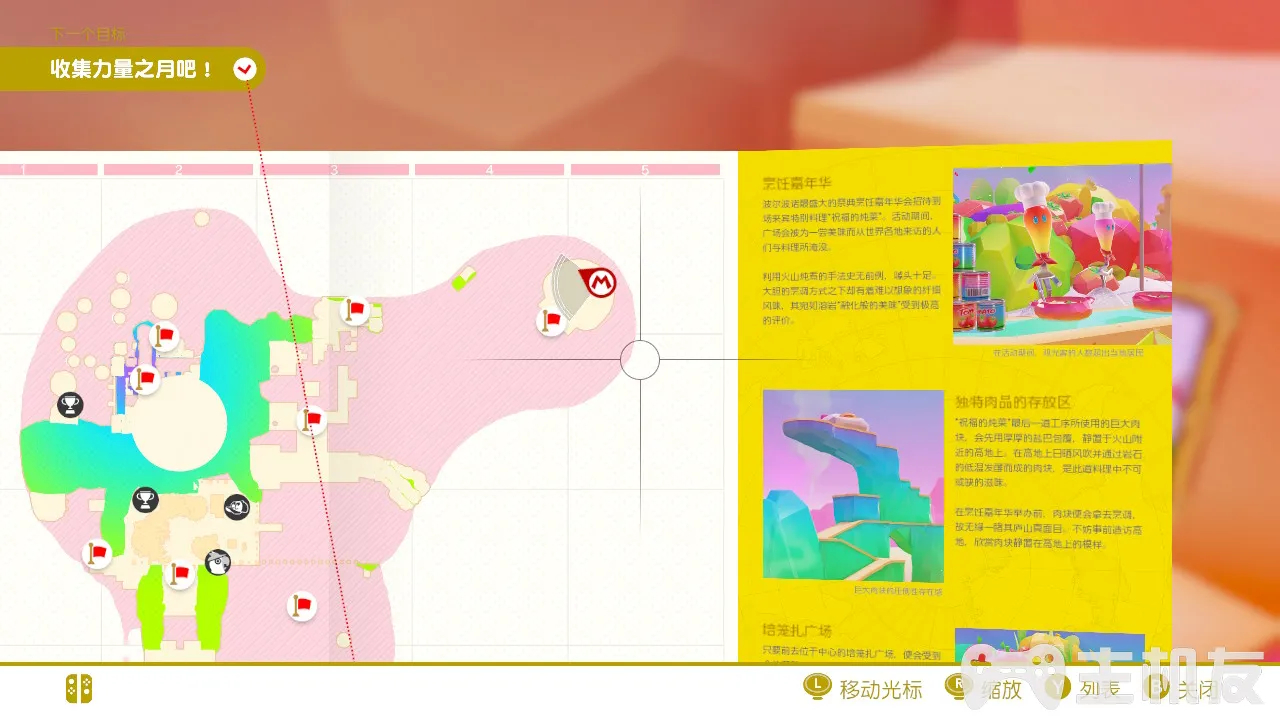
Task: Select checkpoint flag between the two lime-green strips
Action: (x=179, y=574)
